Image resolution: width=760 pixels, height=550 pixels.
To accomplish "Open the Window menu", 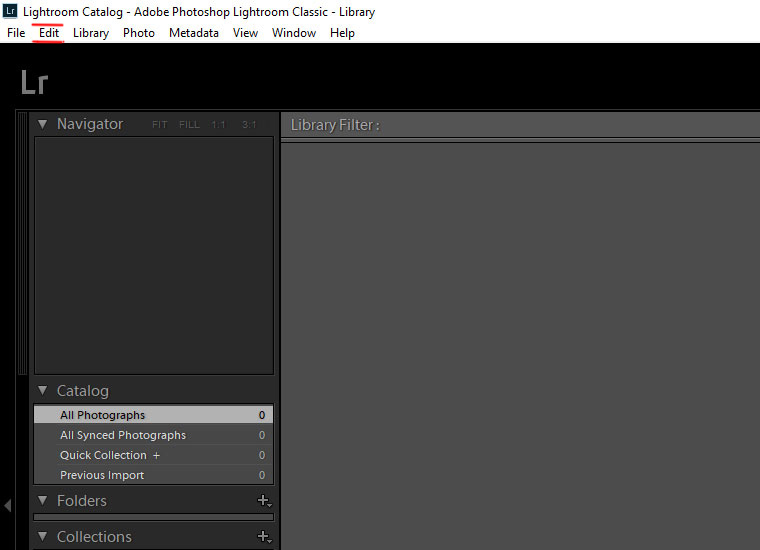I will pos(294,33).
